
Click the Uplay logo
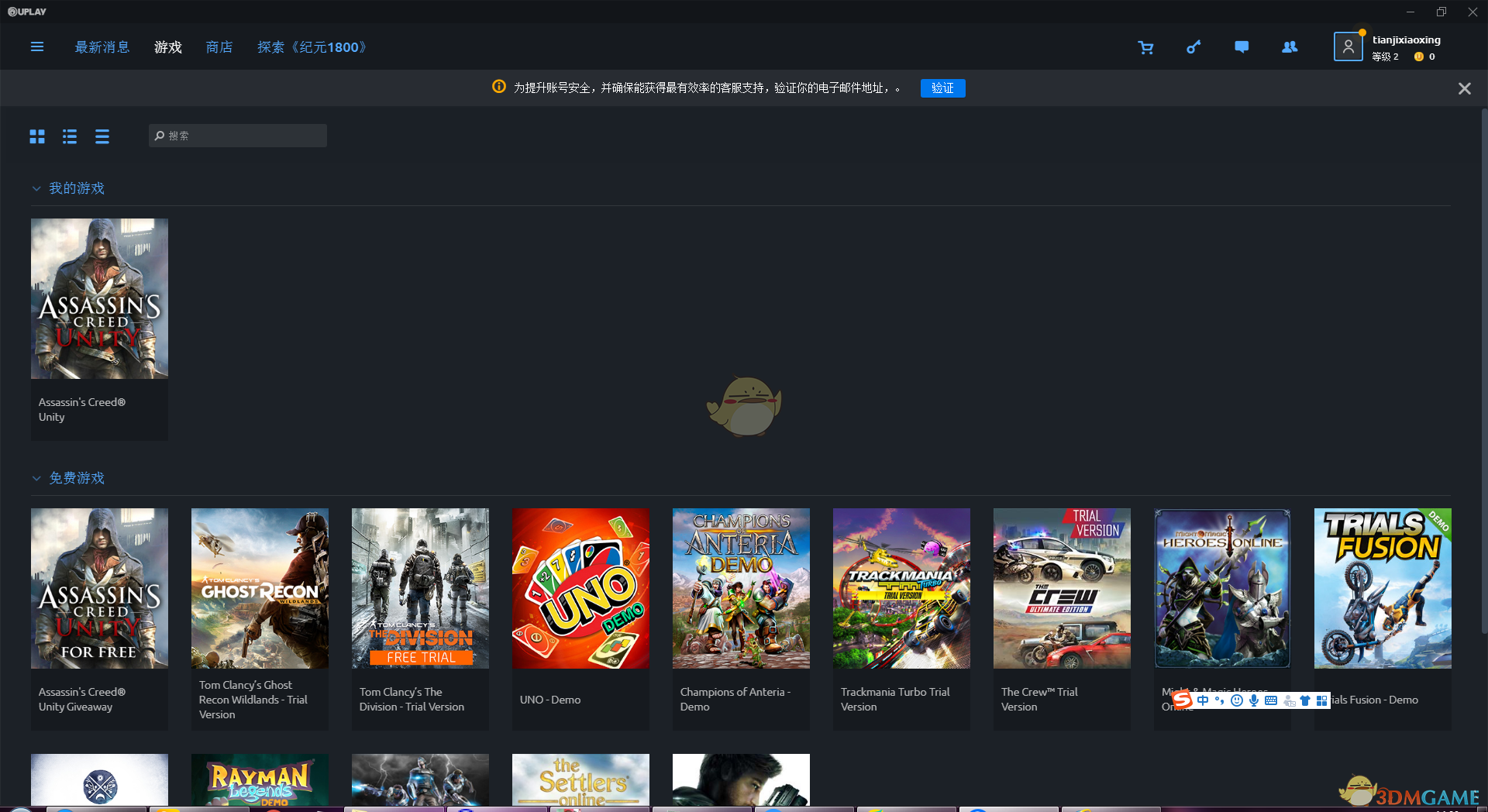point(27,12)
